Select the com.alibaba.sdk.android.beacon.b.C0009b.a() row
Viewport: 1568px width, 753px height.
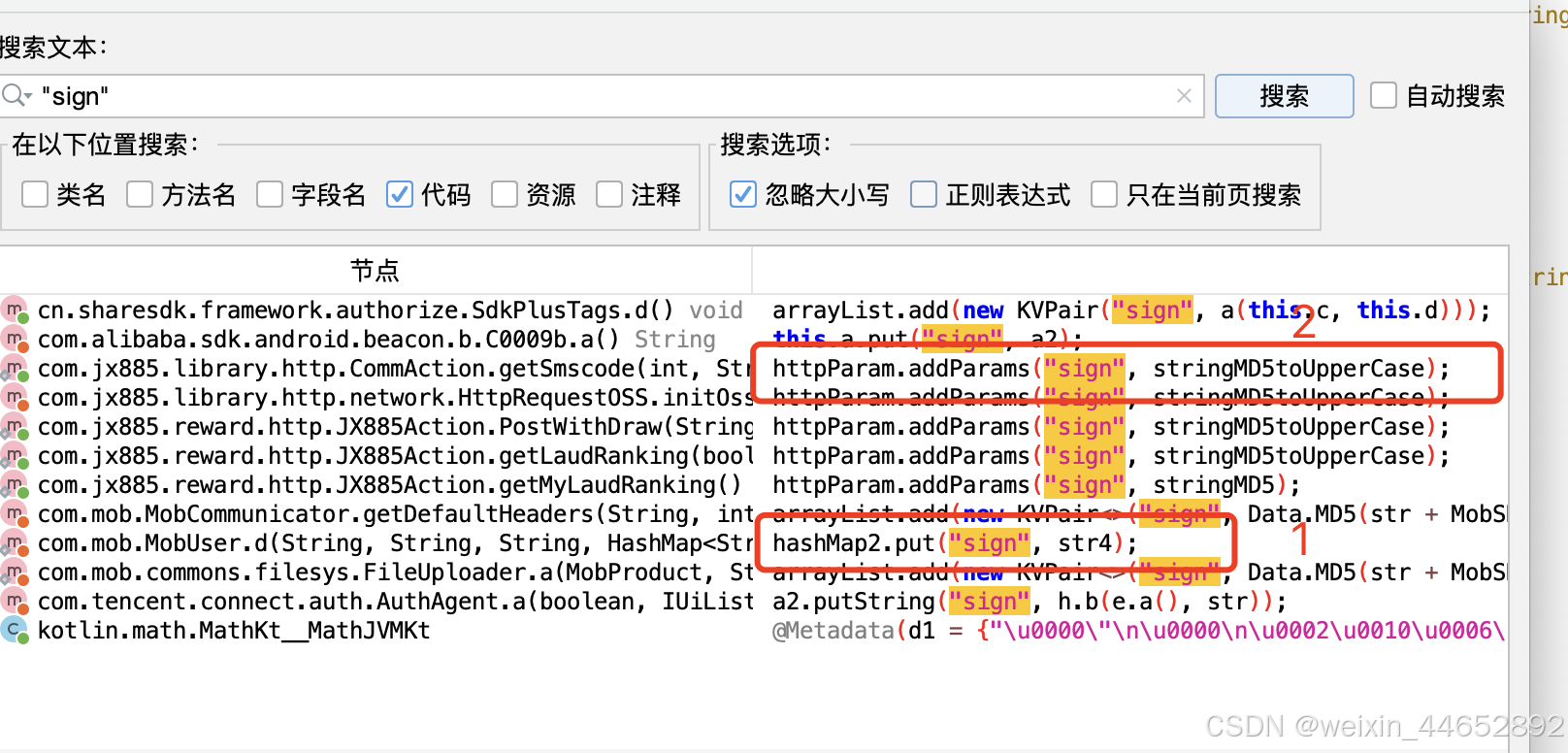point(754,340)
